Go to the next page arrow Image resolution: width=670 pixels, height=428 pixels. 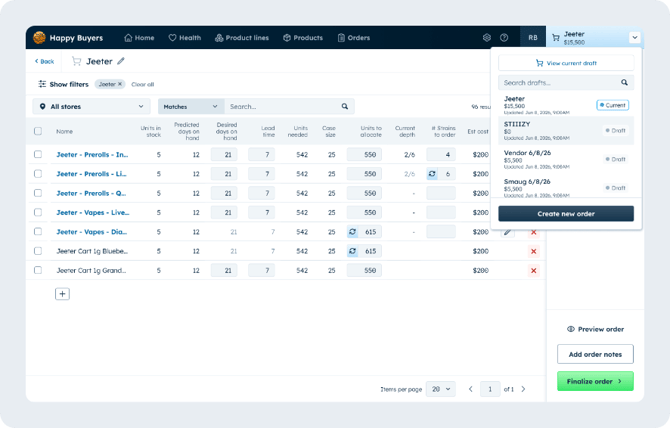[523, 389]
